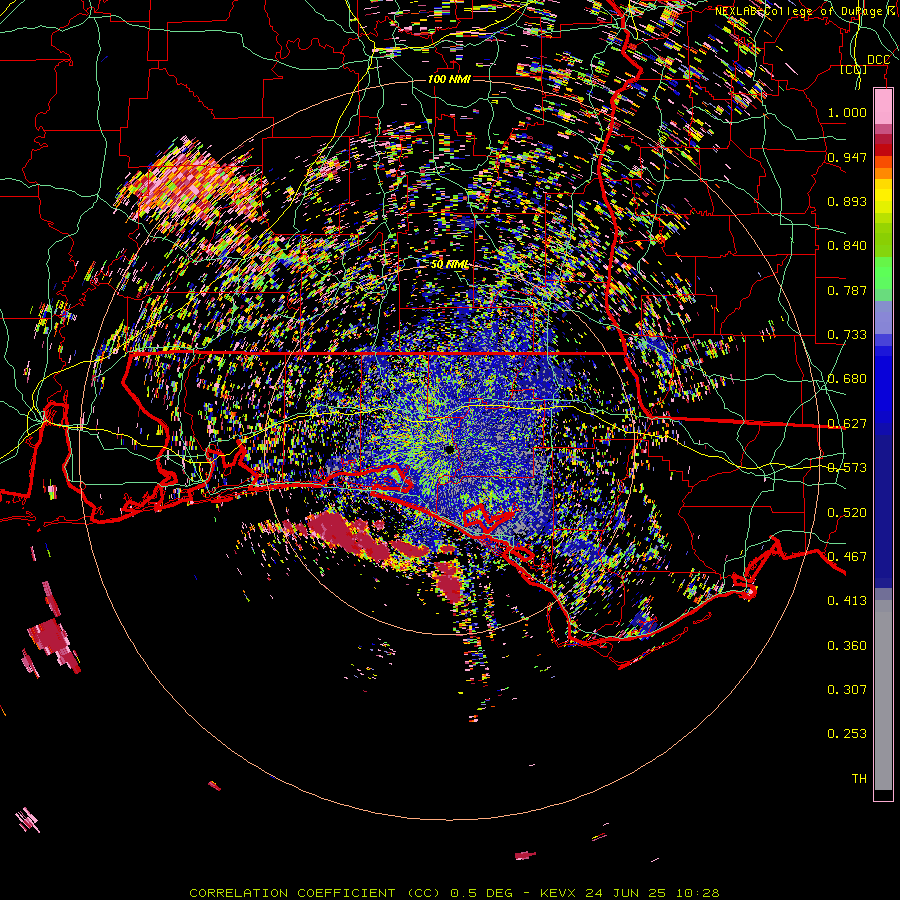Click the 50 NMI range ring label

point(449,265)
